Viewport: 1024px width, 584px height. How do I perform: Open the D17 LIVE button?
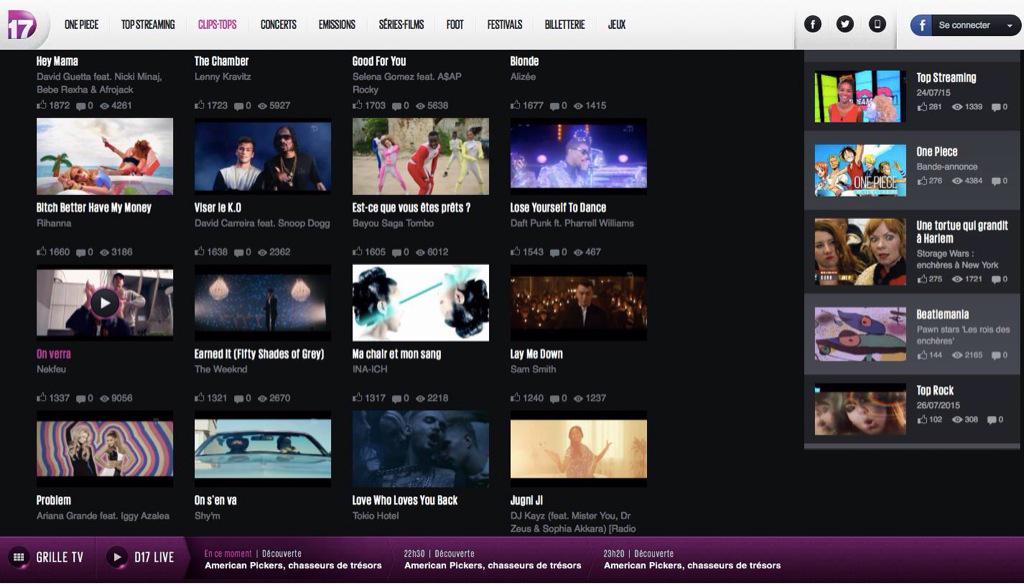click(140, 557)
